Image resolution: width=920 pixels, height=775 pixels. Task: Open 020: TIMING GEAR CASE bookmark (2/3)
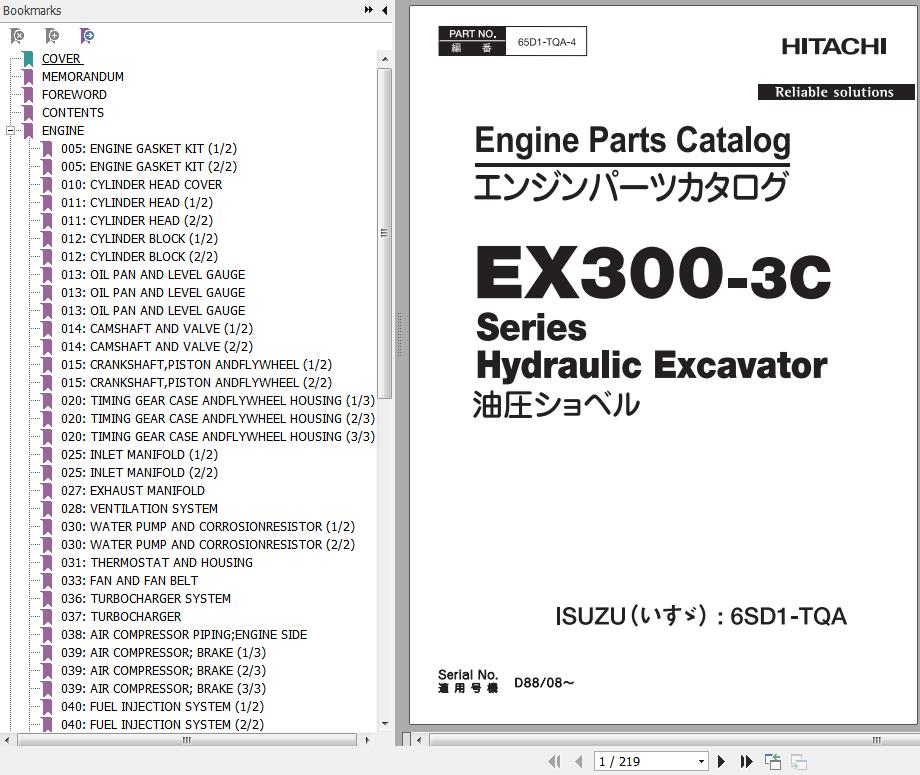click(218, 419)
